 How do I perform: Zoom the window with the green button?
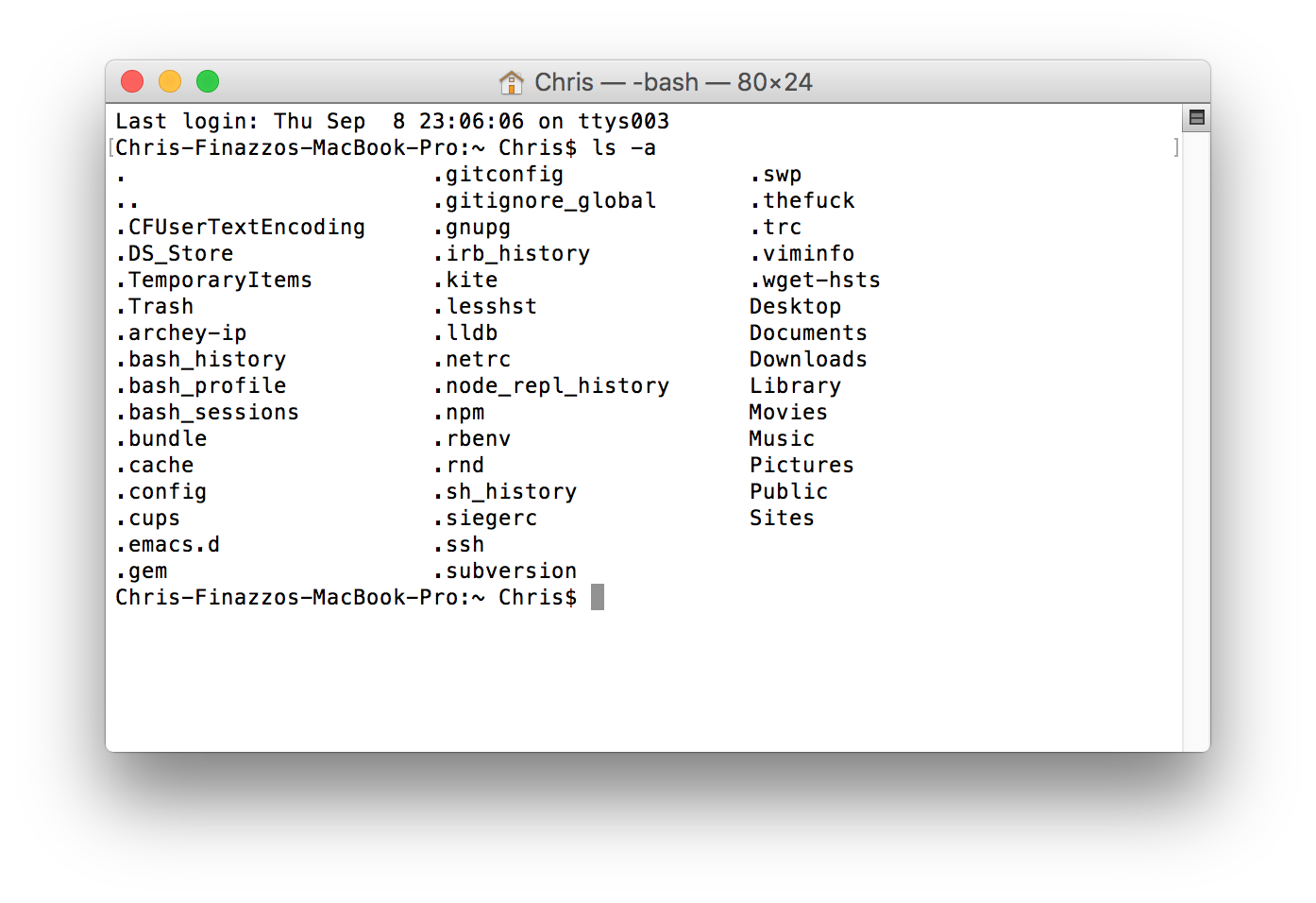coord(208,82)
